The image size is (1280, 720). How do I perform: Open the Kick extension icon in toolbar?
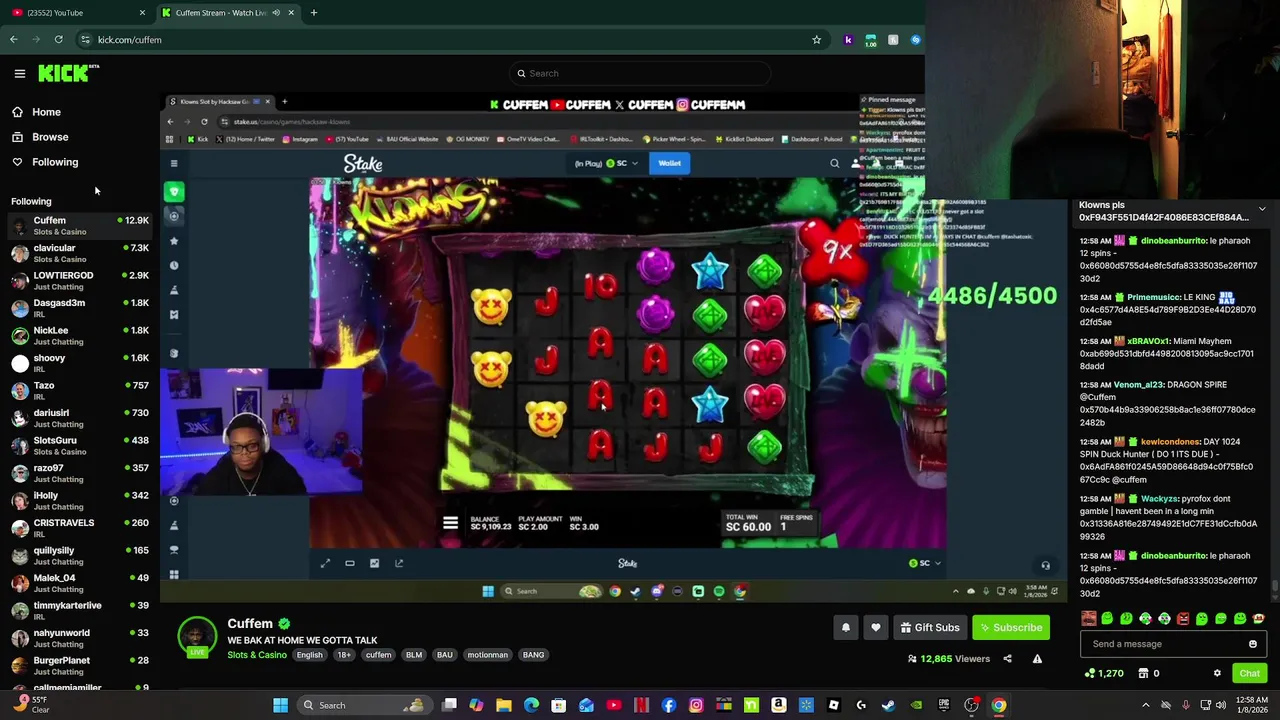(x=849, y=40)
